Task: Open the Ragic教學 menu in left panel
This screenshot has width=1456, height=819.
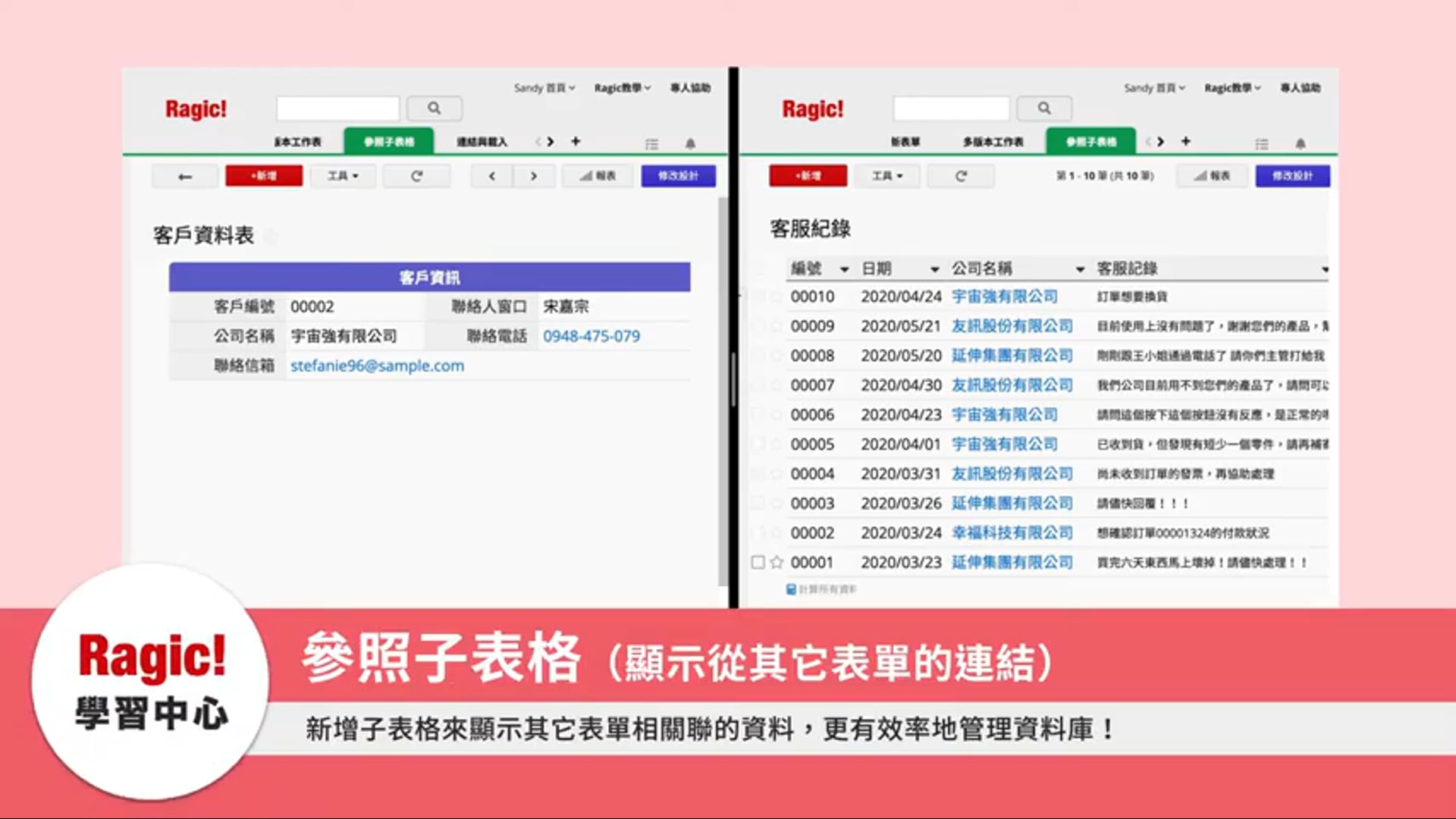Action: pyautogui.click(x=622, y=88)
